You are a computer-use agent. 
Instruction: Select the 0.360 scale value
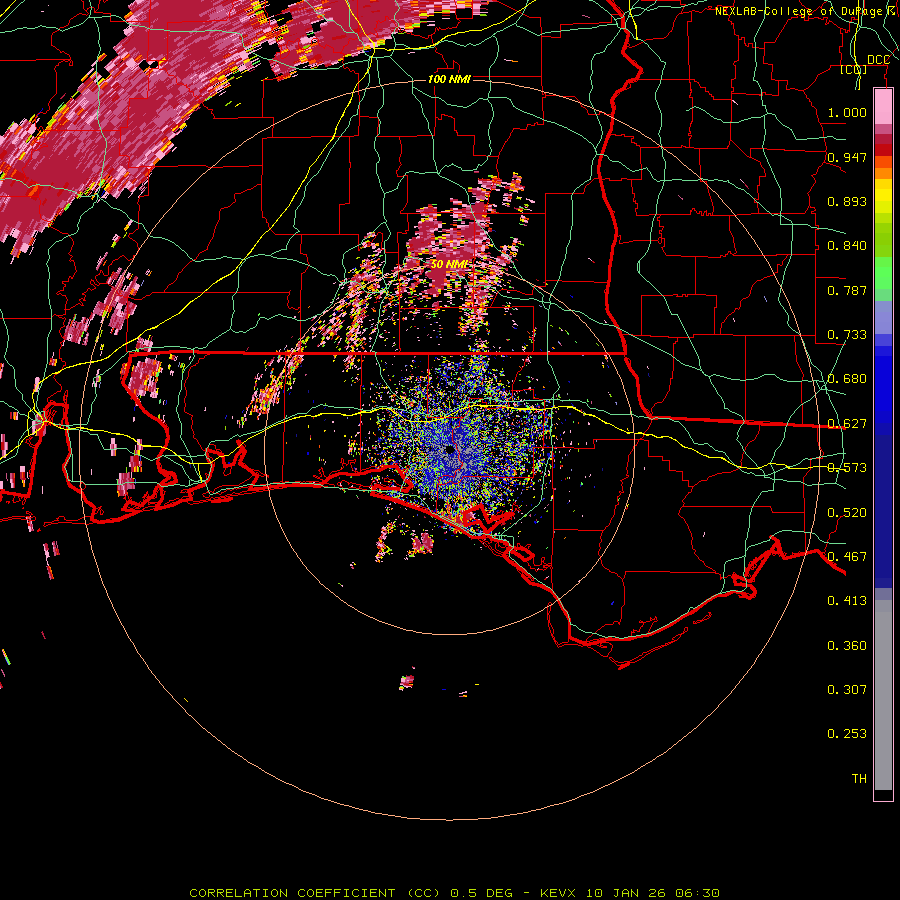(x=847, y=646)
